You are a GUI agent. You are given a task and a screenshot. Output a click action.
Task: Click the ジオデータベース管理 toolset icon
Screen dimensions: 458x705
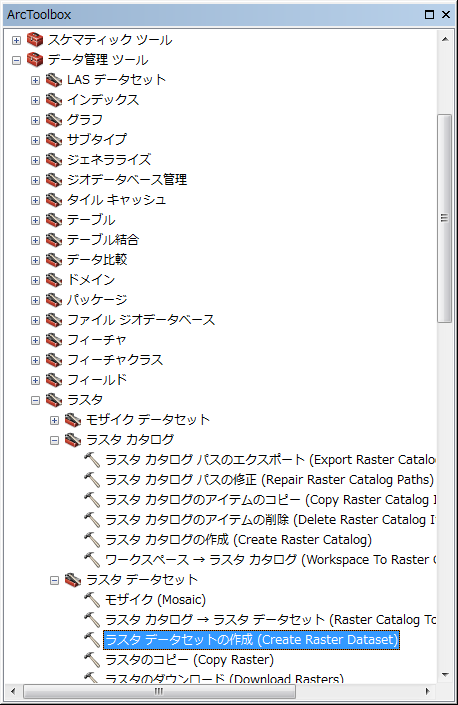pyautogui.click(x=54, y=180)
